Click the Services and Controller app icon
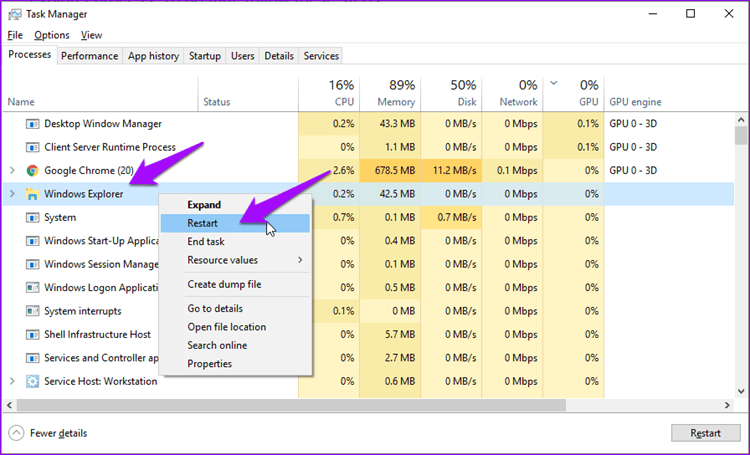The image size is (750, 455). [x=32, y=358]
